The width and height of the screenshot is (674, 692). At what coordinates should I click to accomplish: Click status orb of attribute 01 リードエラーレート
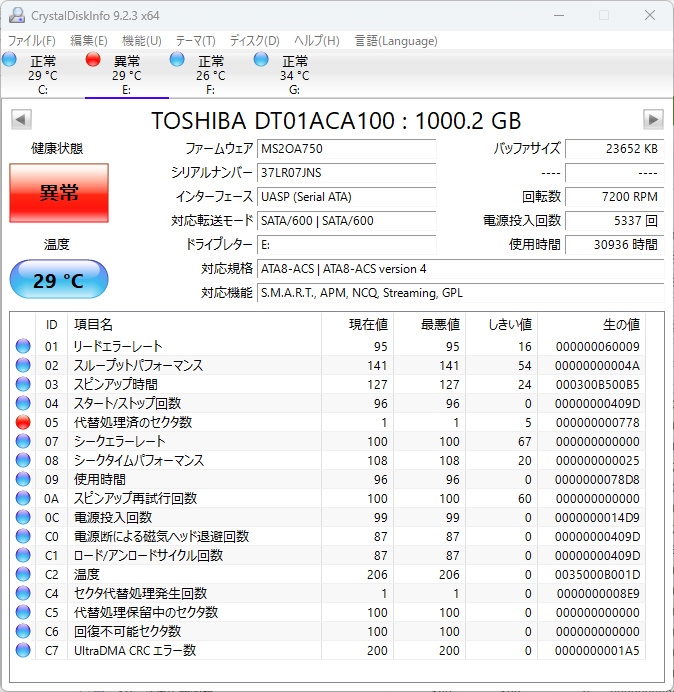tap(23, 346)
